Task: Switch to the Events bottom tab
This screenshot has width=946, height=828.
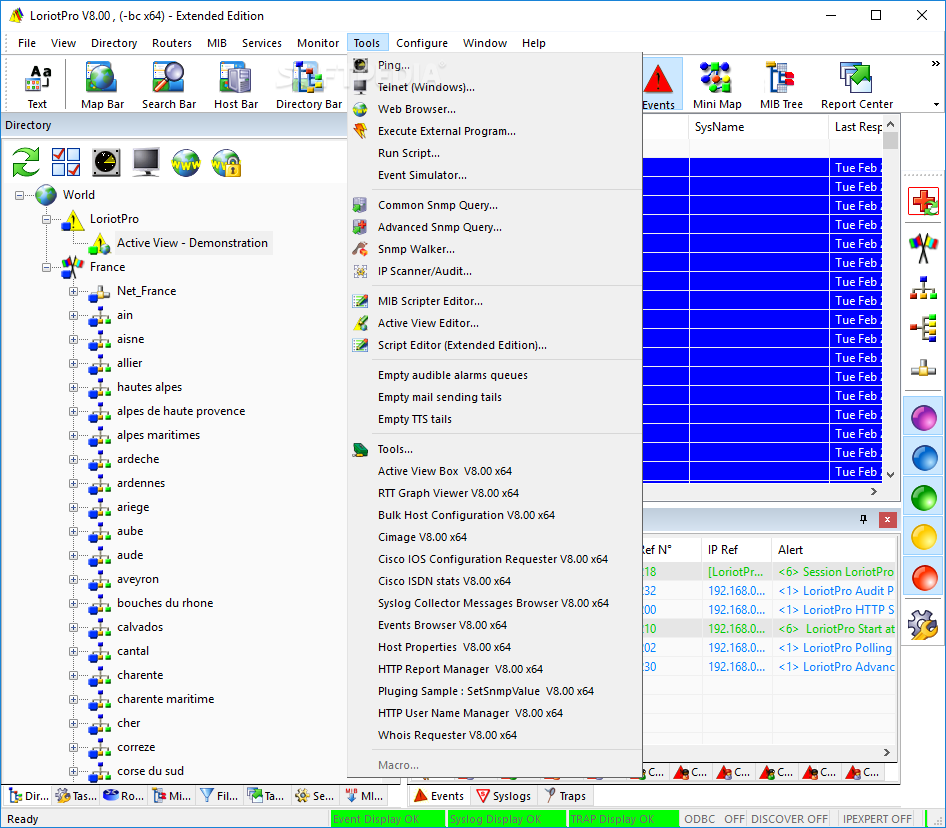Action: click(439, 796)
